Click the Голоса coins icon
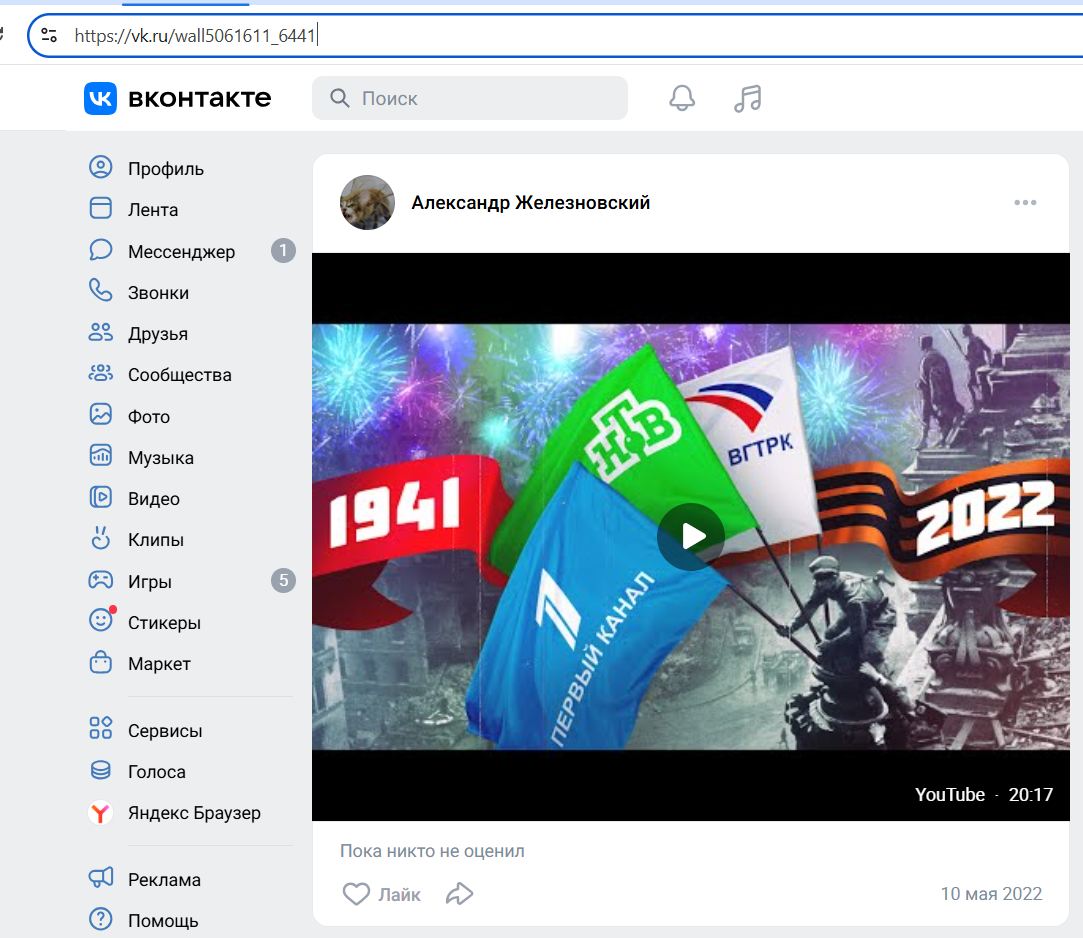This screenshot has height=938, width=1083. coord(101,769)
